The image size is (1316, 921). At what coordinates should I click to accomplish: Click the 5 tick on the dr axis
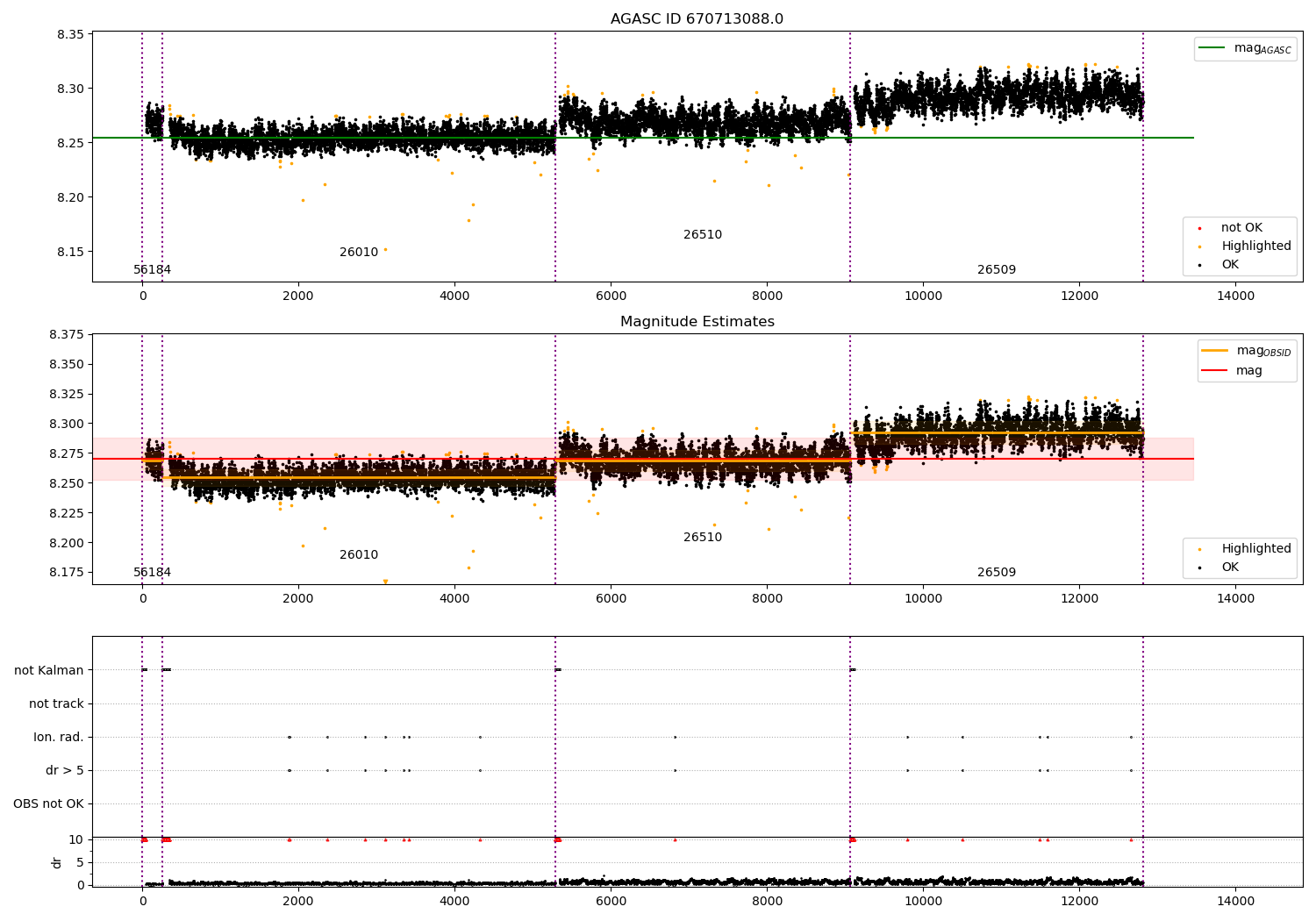coord(81,863)
